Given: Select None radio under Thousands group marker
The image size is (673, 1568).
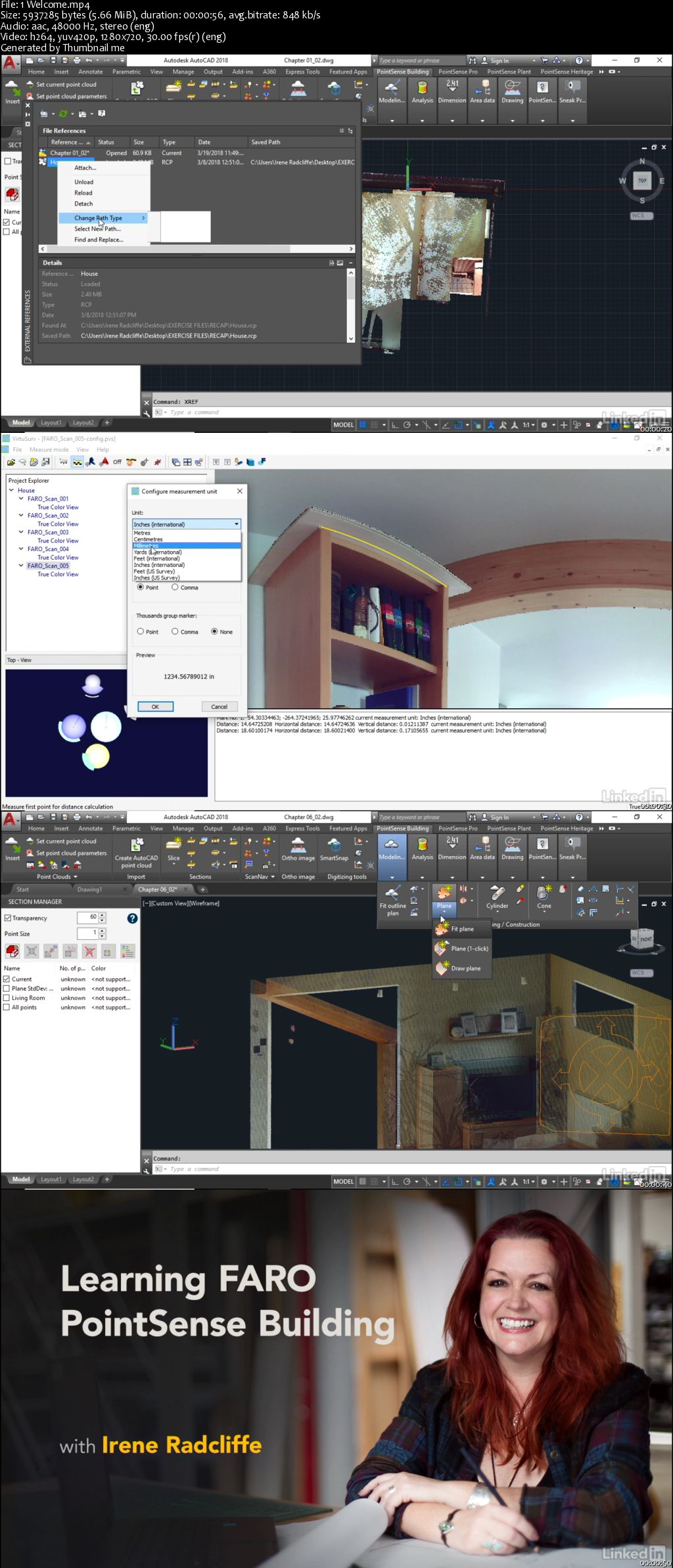Looking at the screenshot, I should (x=214, y=631).
